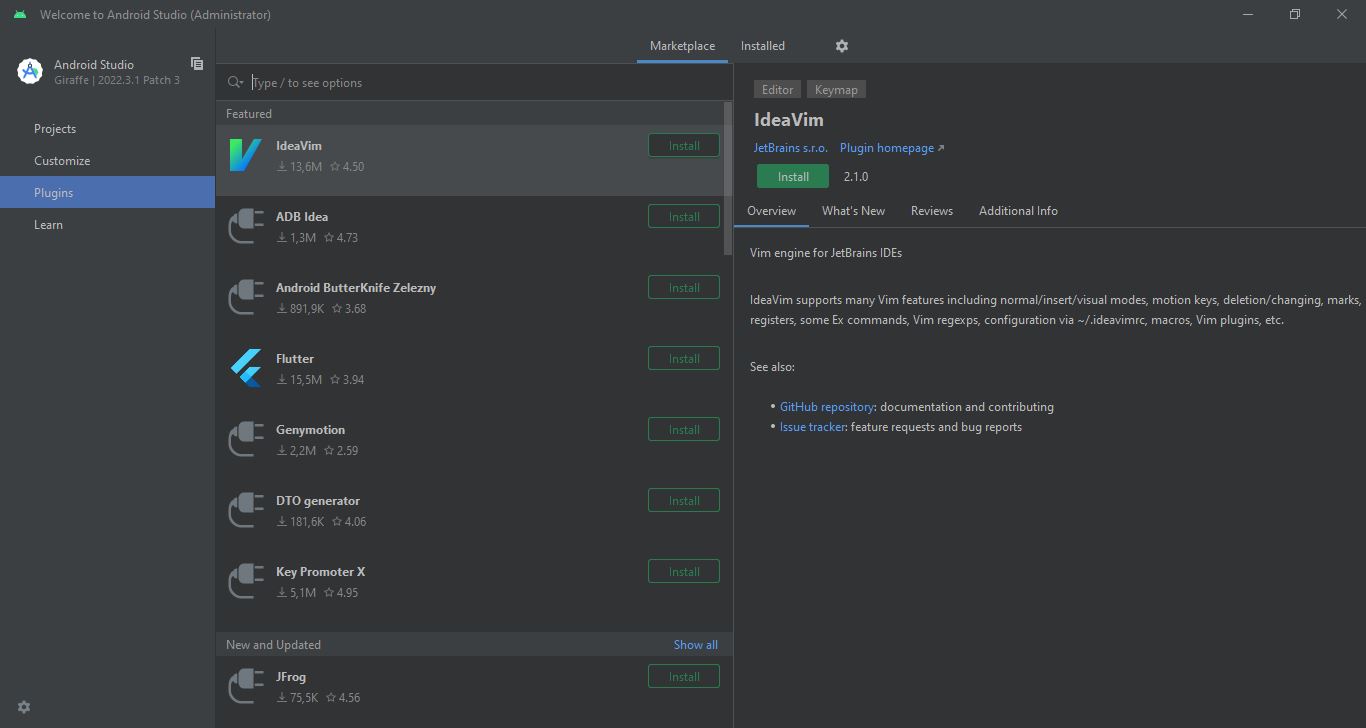Click the plugin list vertical scrollbar
The image size is (1366, 728).
click(728, 178)
